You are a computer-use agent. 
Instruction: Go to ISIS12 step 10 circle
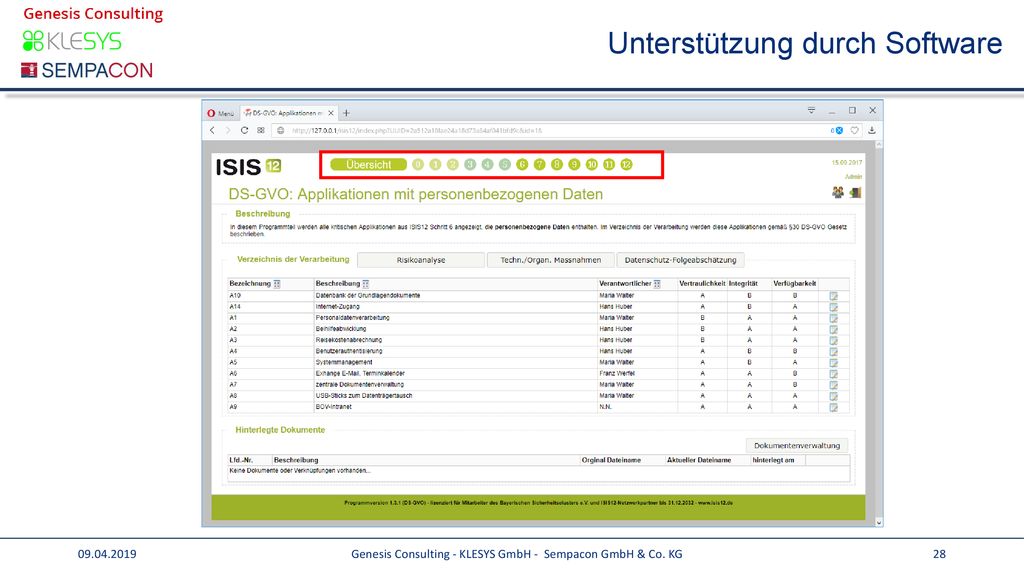click(x=592, y=165)
